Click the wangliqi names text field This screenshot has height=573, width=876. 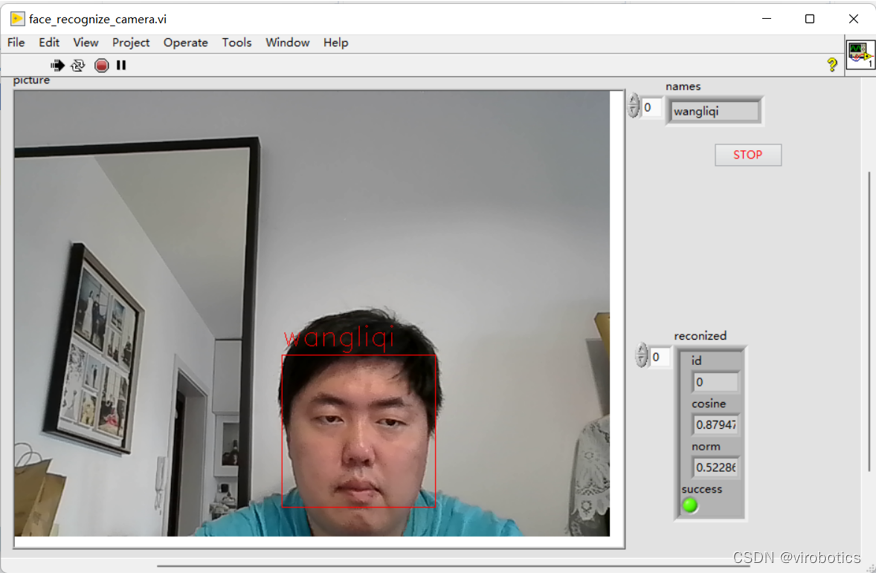(714, 112)
